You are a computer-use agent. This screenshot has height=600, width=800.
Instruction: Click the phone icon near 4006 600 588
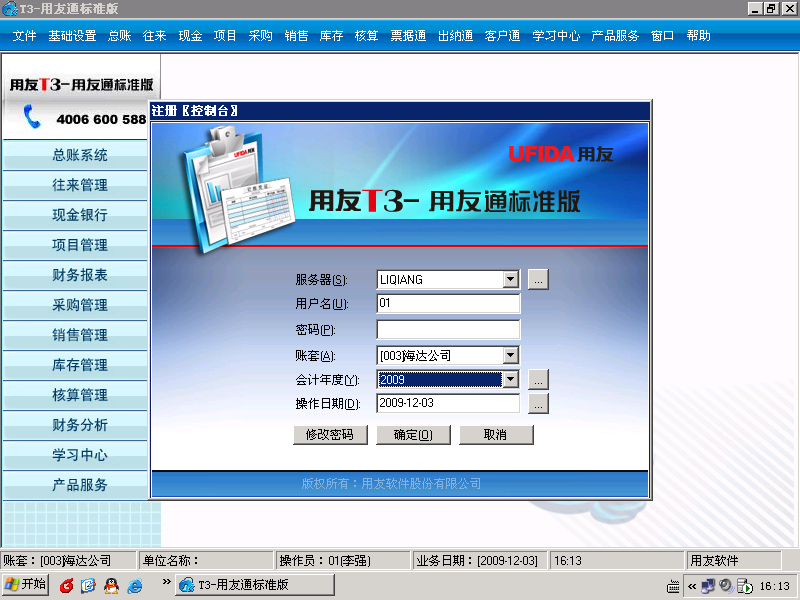tap(32, 116)
